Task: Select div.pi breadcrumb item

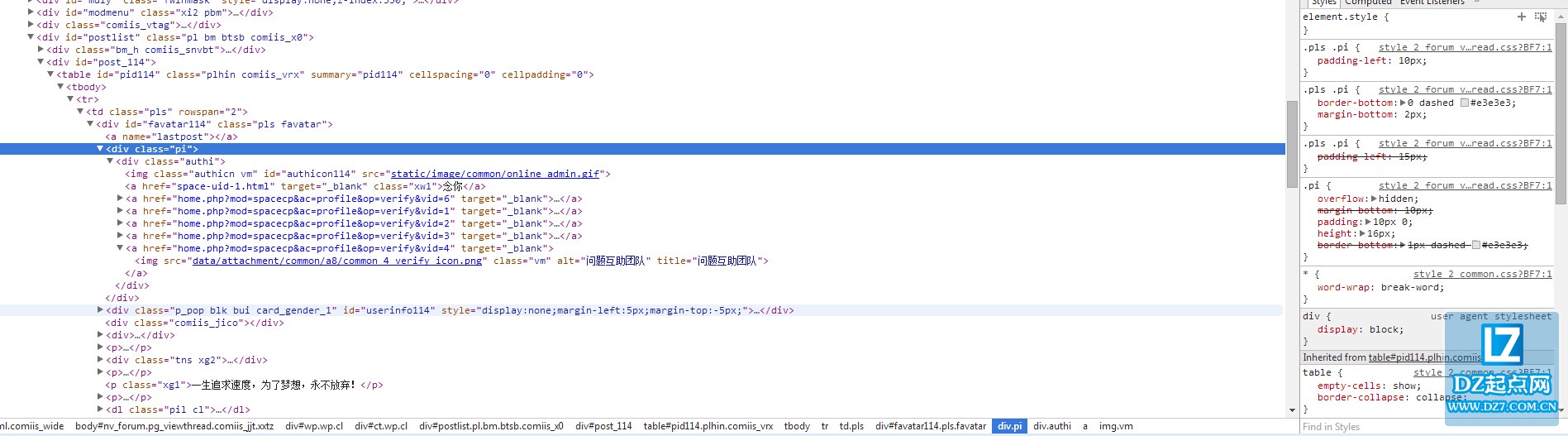Action: [x=1009, y=426]
